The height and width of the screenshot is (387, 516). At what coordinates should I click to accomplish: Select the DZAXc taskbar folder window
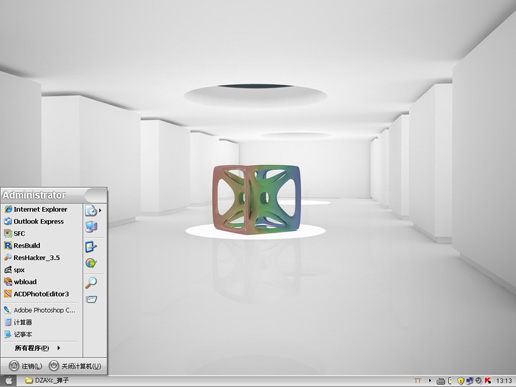pyautogui.click(x=47, y=380)
